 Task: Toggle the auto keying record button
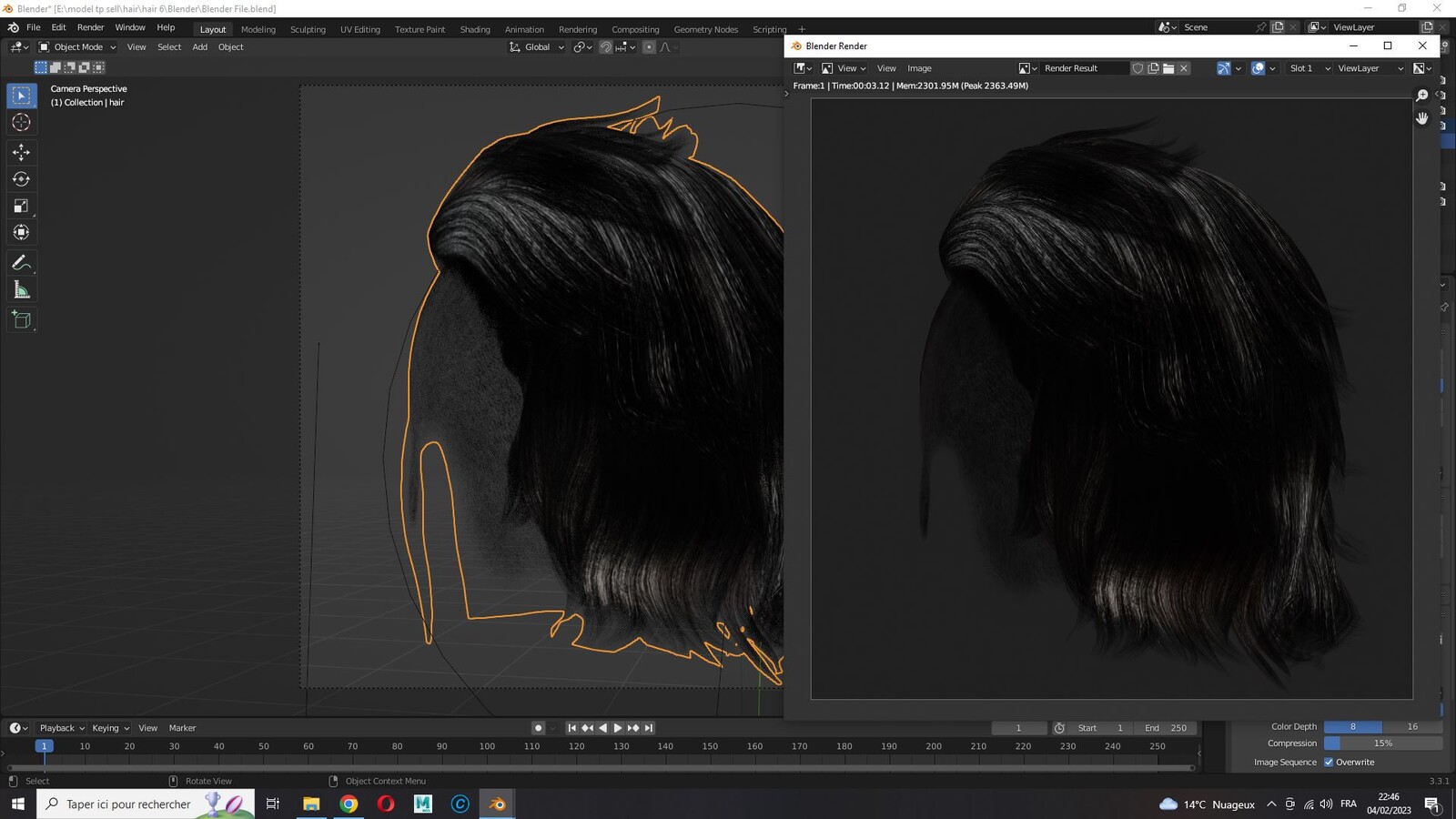(539, 728)
